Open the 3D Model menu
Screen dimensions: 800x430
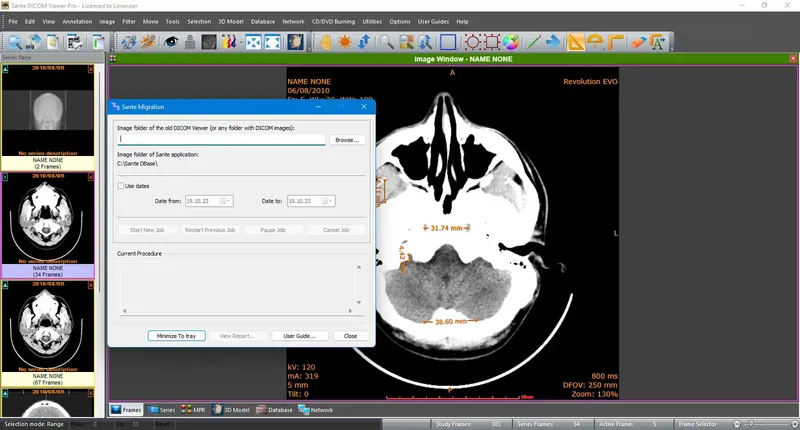click(x=229, y=21)
